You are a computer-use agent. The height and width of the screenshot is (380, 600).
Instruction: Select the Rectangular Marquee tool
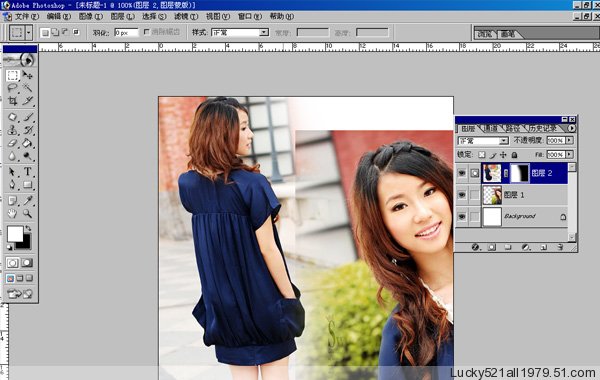(x=12, y=75)
